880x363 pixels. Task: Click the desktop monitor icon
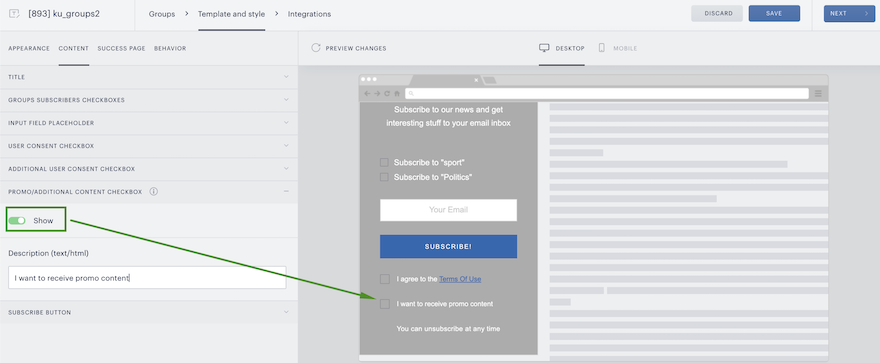(x=544, y=48)
